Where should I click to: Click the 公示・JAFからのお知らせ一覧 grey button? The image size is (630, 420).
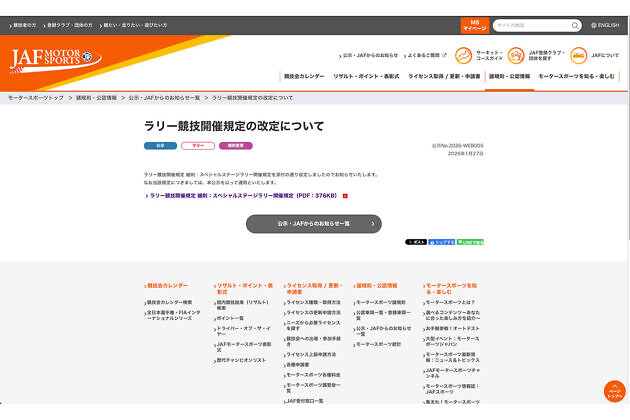point(314,224)
